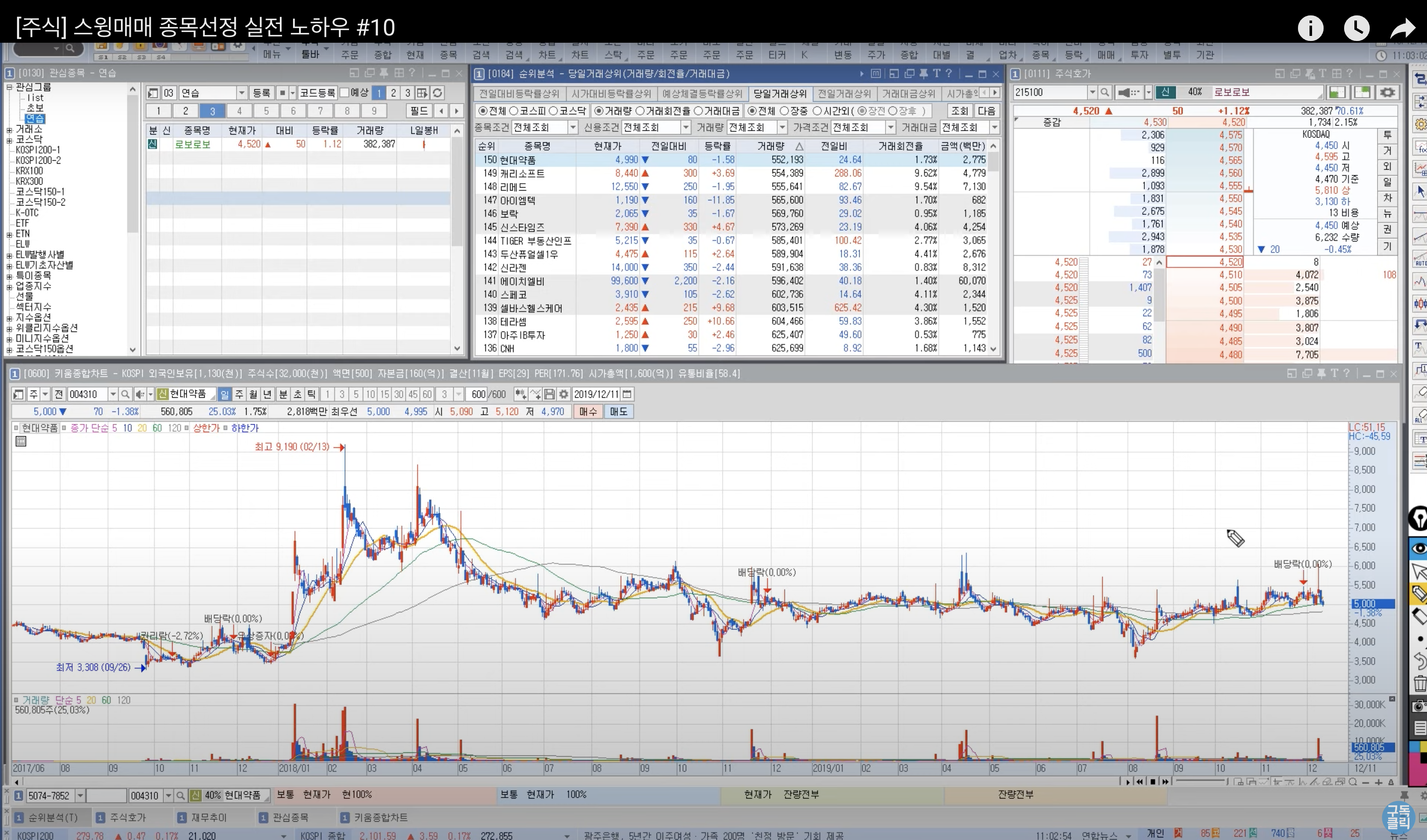This screenshot has height=840, width=1427.
Task: Open the 종목조건 전체조회 dropdown
Action: [x=573, y=127]
